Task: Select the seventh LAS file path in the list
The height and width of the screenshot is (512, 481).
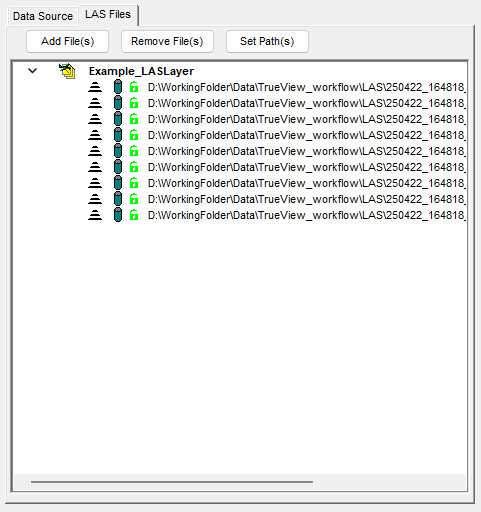Action: (x=307, y=183)
